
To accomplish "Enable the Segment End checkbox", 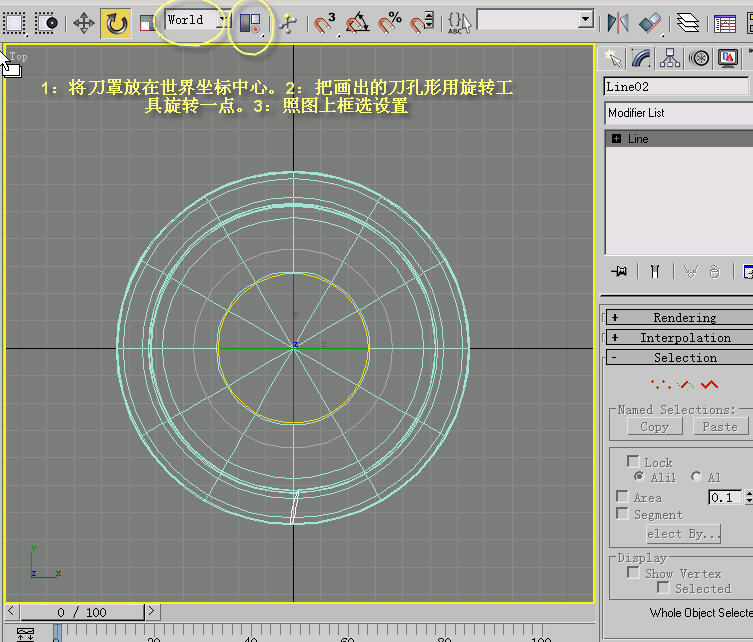I will 622,514.
